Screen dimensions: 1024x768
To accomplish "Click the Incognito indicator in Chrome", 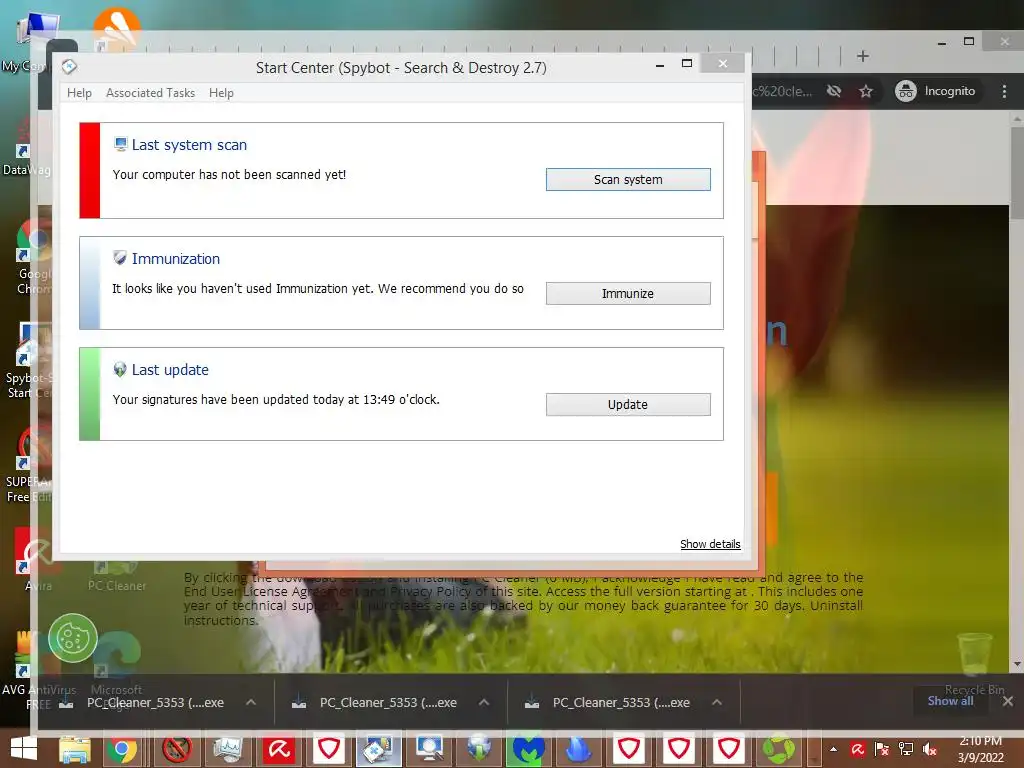I will [x=935, y=91].
